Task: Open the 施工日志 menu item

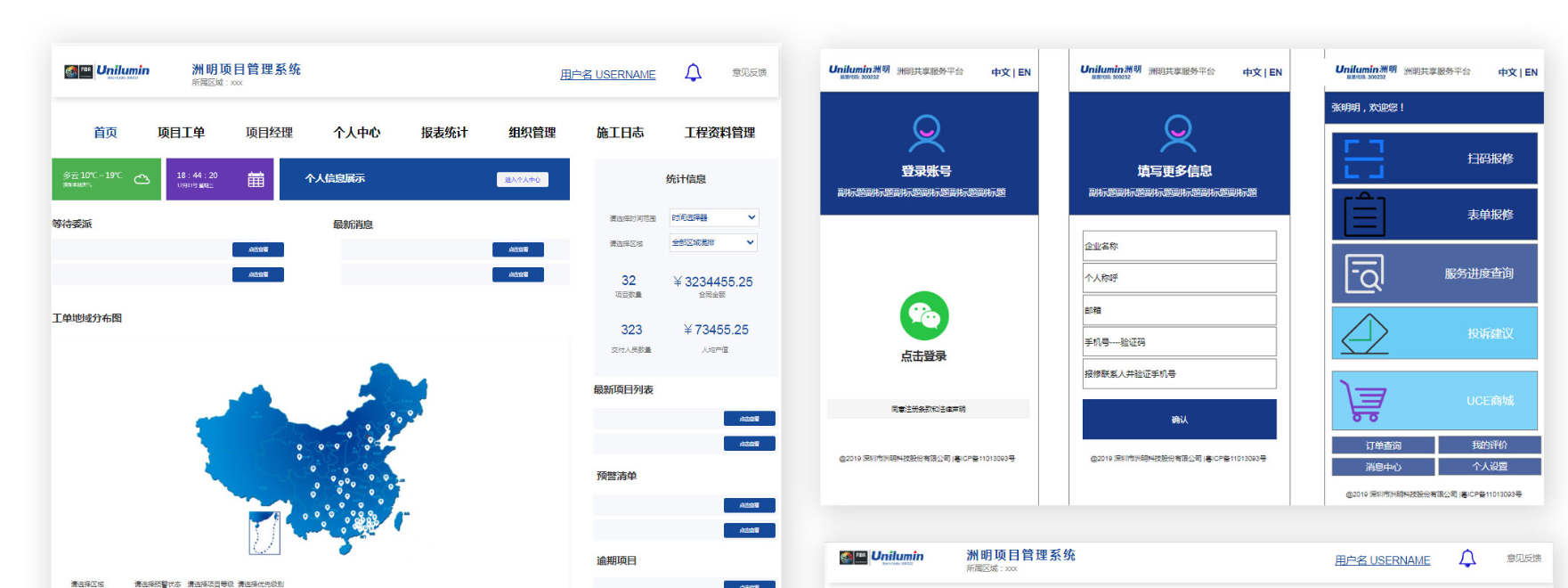Action: click(x=620, y=133)
